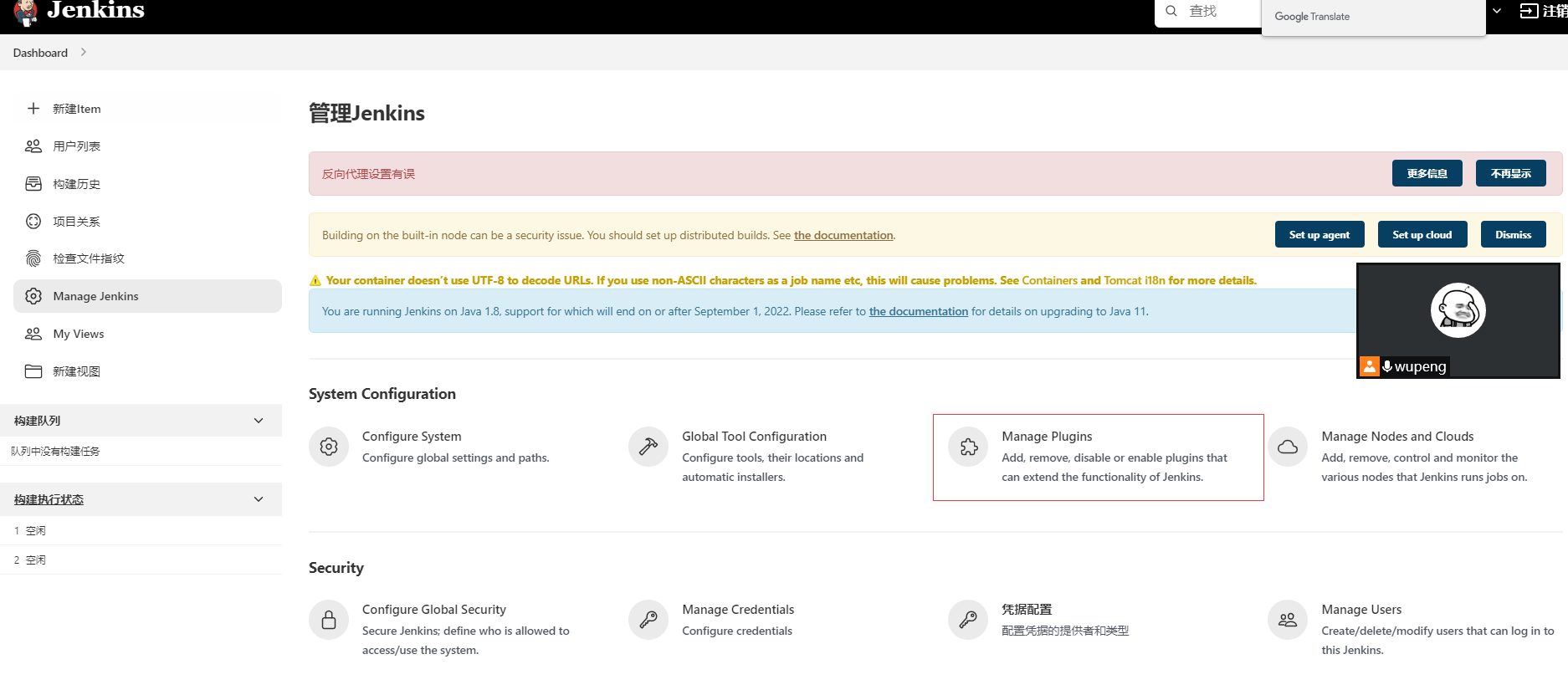The width and height of the screenshot is (1568, 690).
Task: Open the 凭据配置 title link
Action: [1027, 610]
